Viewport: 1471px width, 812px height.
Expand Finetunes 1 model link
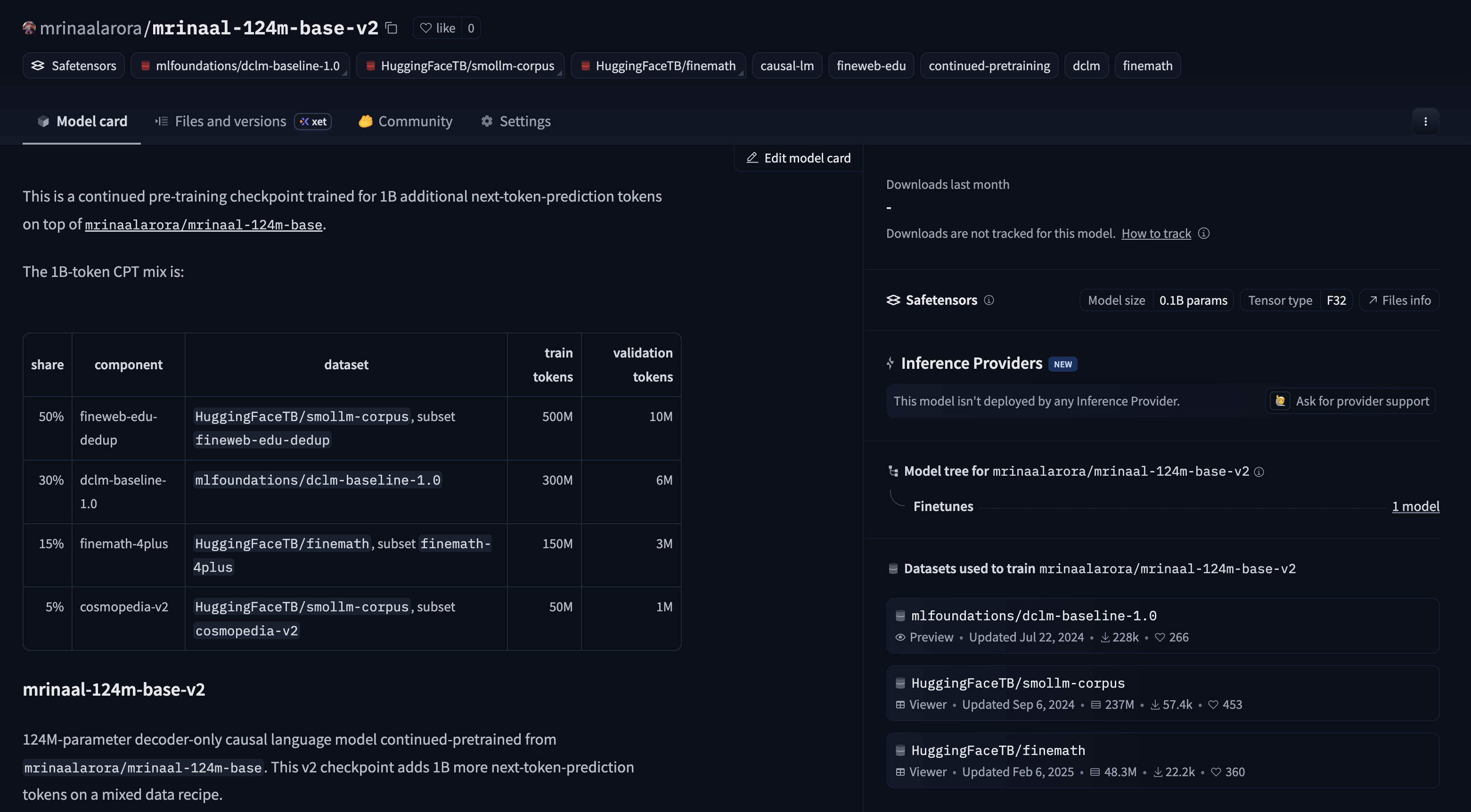coord(1415,506)
